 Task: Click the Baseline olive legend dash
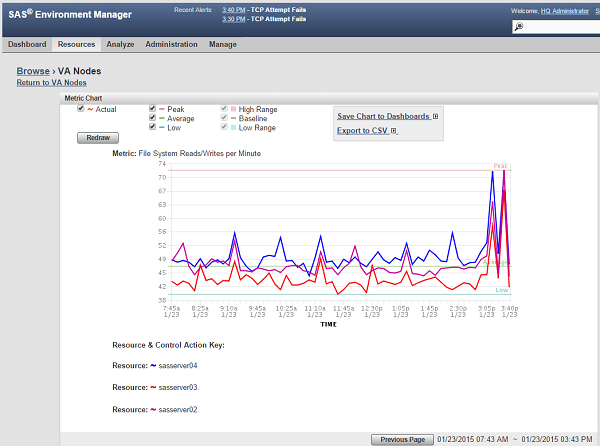pos(234,119)
